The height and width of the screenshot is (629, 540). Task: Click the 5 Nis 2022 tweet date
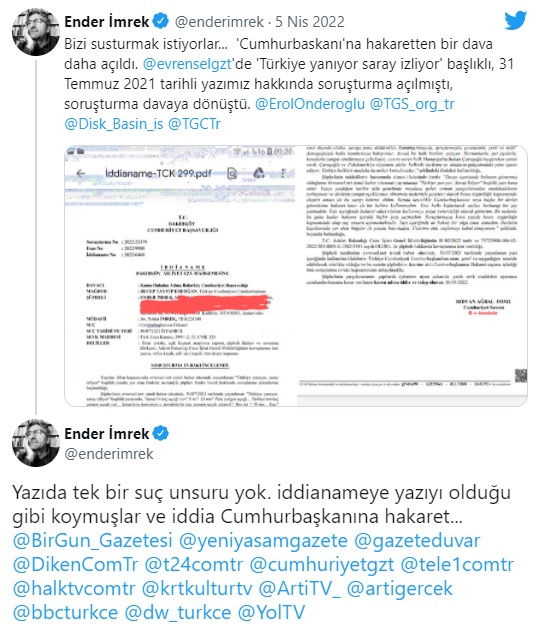point(310,21)
